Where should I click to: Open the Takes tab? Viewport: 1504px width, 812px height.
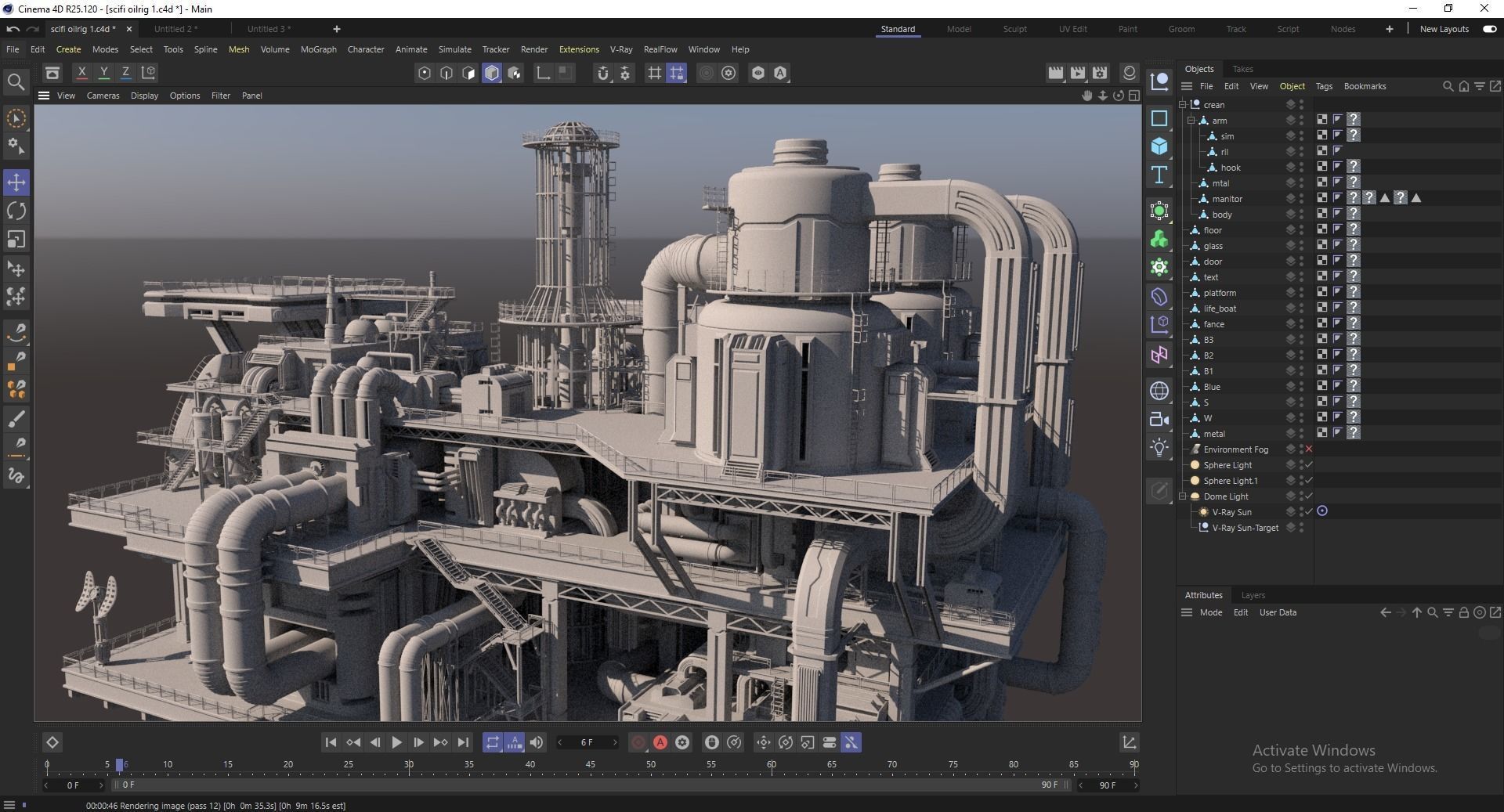pyautogui.click(x=1242, y=69)
